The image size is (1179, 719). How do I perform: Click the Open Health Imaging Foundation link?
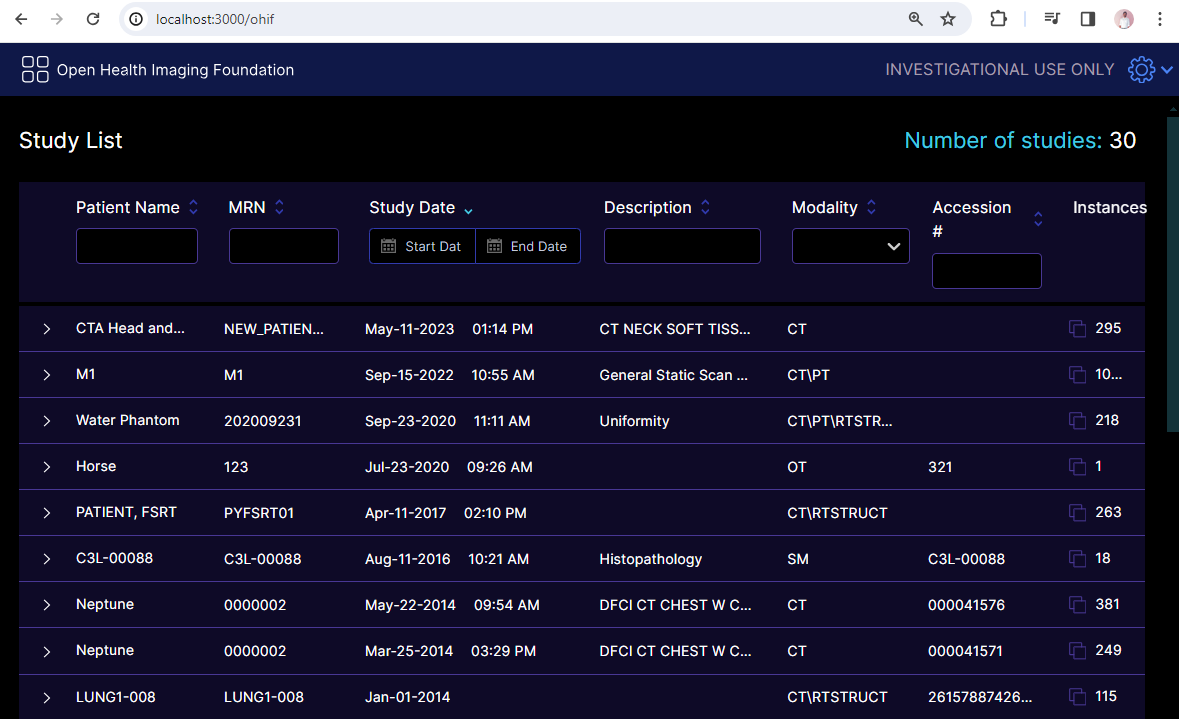(x=175, y=70)
